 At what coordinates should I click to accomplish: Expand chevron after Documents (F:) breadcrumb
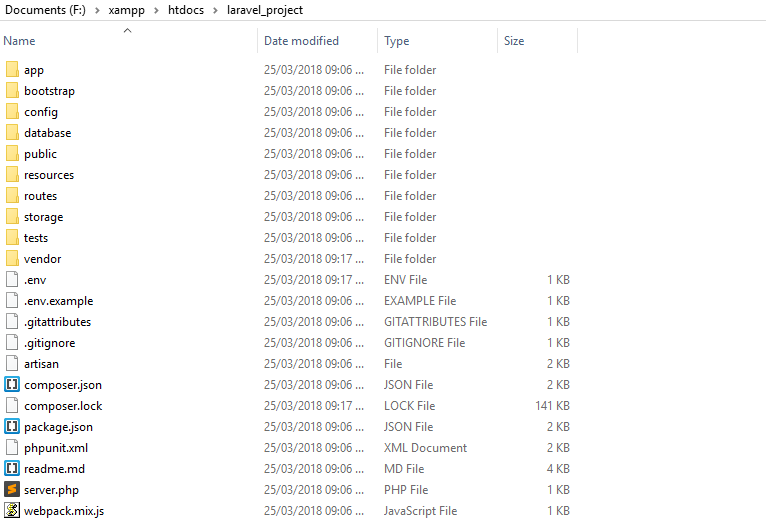click(97, 10)
